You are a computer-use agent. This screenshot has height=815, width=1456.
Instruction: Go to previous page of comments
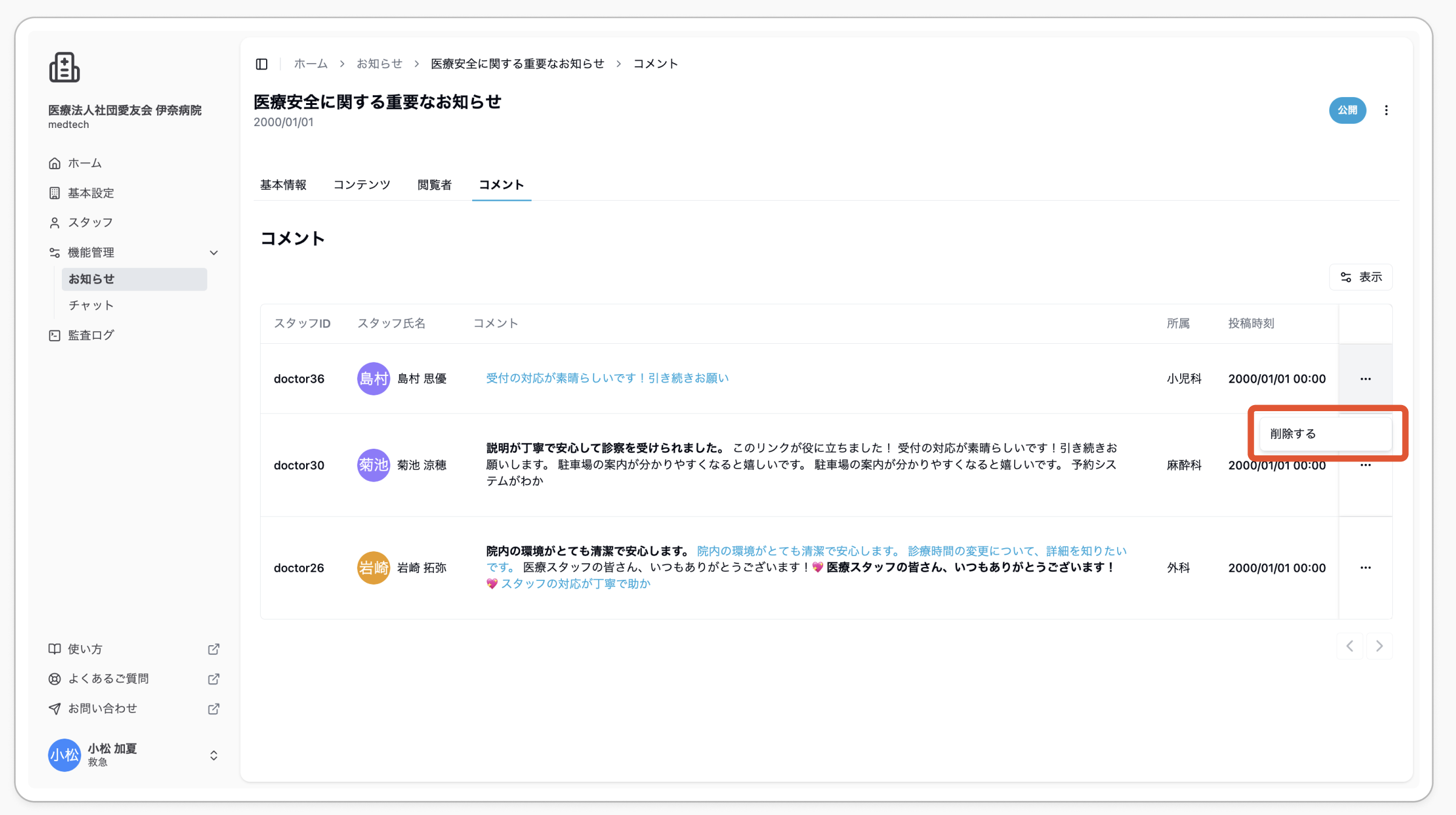[1350, 646]
